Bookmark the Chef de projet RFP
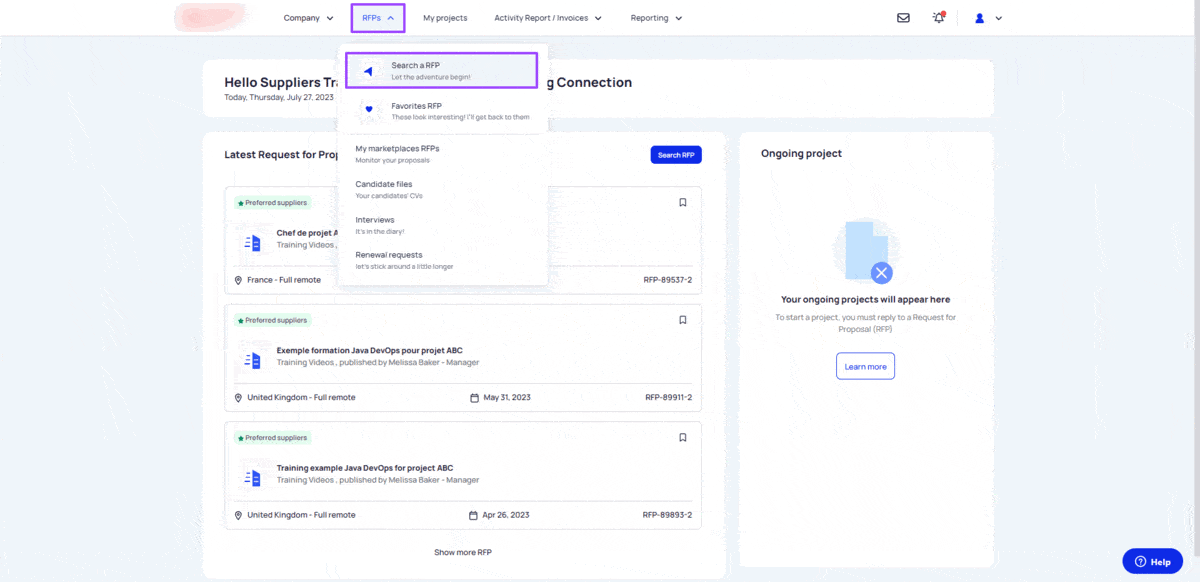The width and height of the screenshot is (1200, 582). coord(683,202)
